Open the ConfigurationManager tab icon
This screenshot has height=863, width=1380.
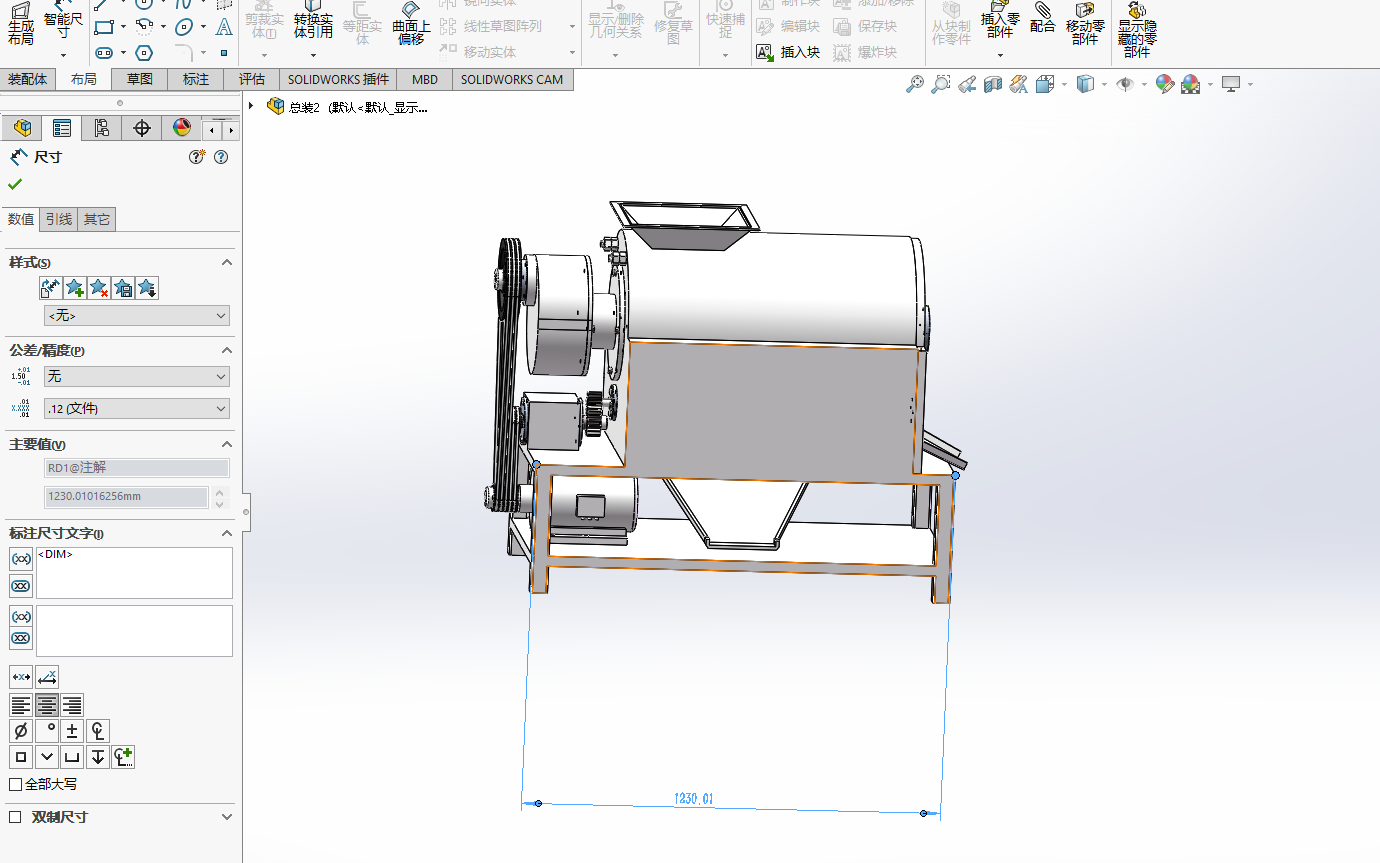[101, 128]
